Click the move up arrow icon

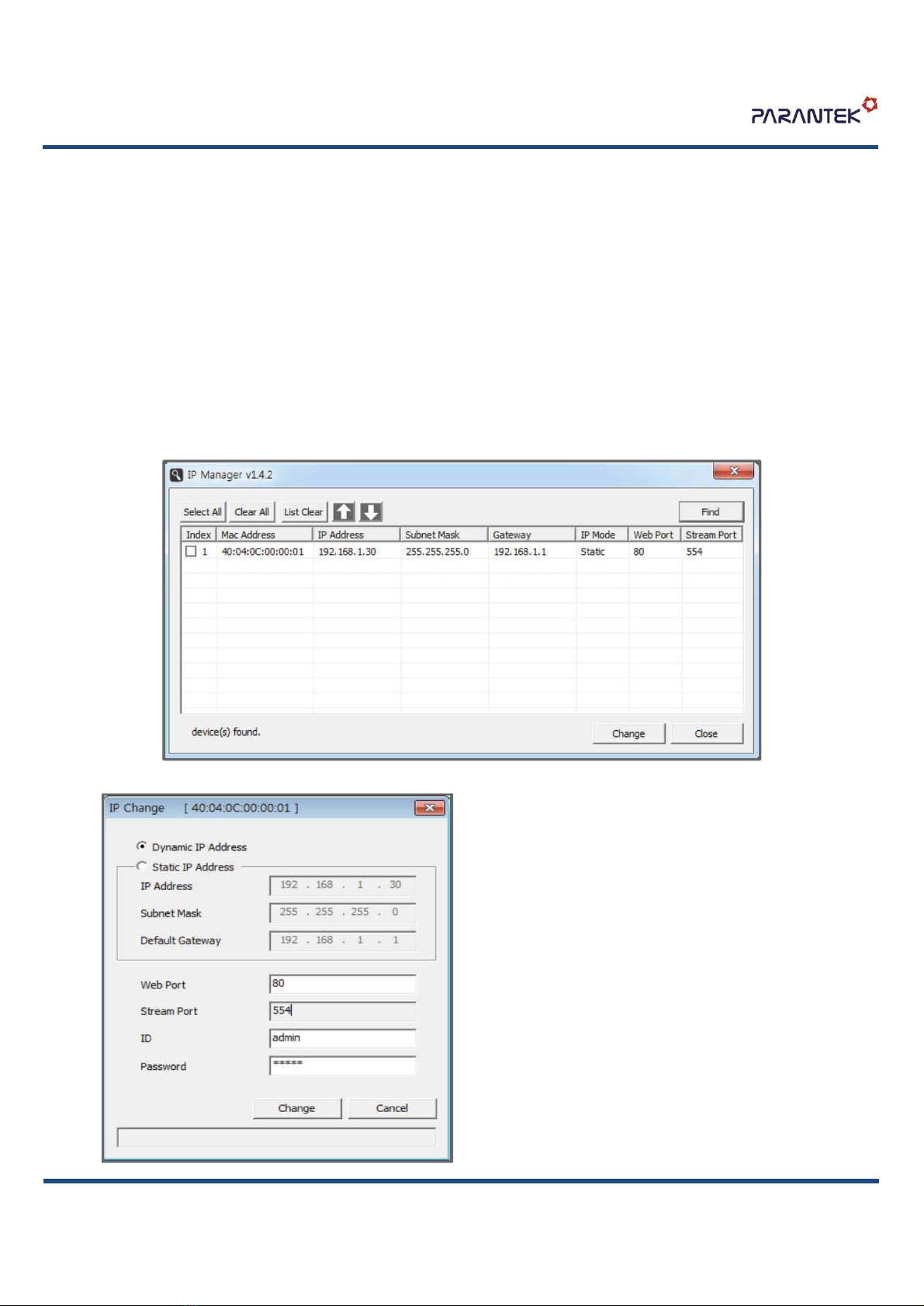[344, 512]
